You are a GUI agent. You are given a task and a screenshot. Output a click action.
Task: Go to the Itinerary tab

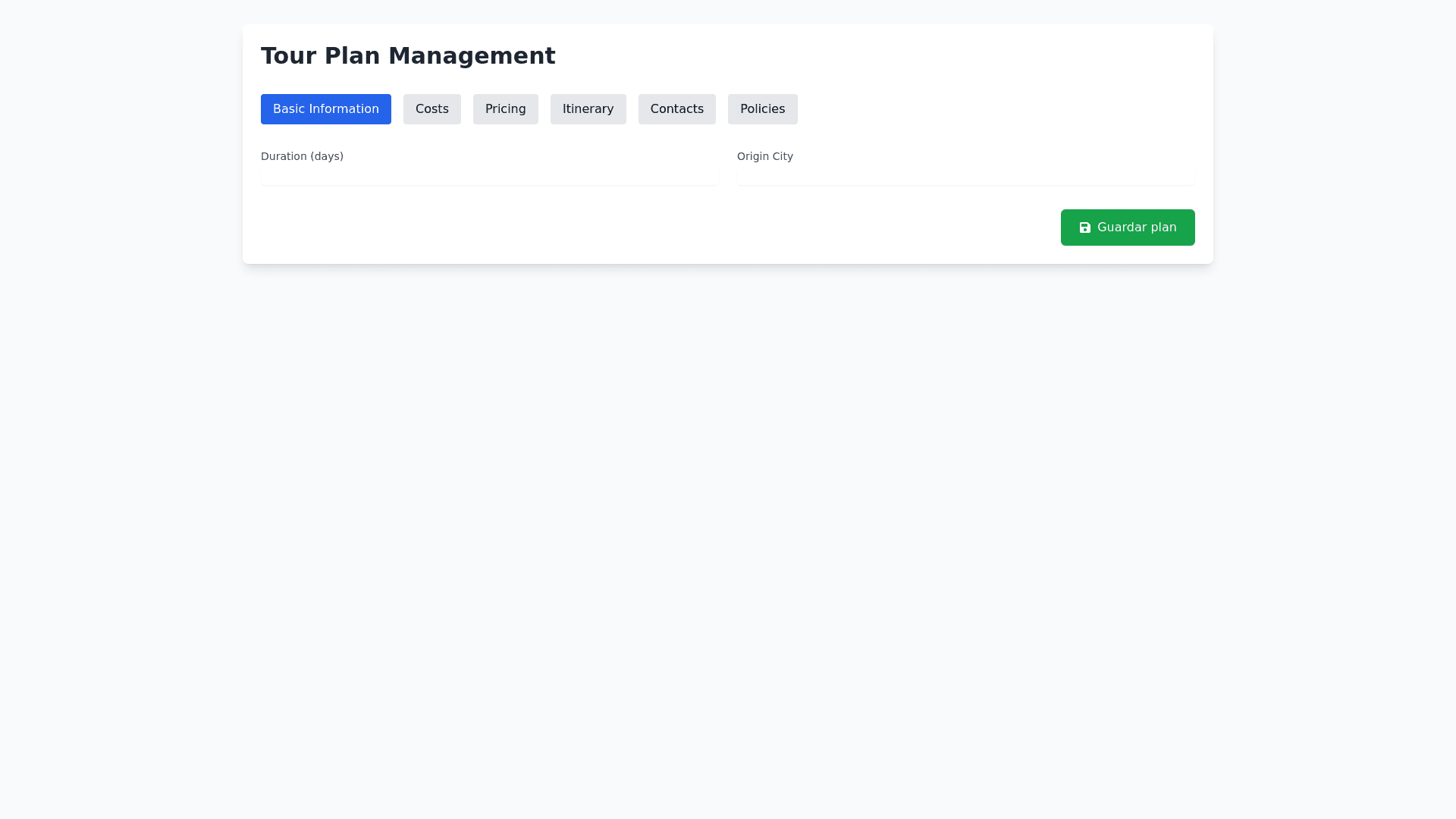pos(588,109)
